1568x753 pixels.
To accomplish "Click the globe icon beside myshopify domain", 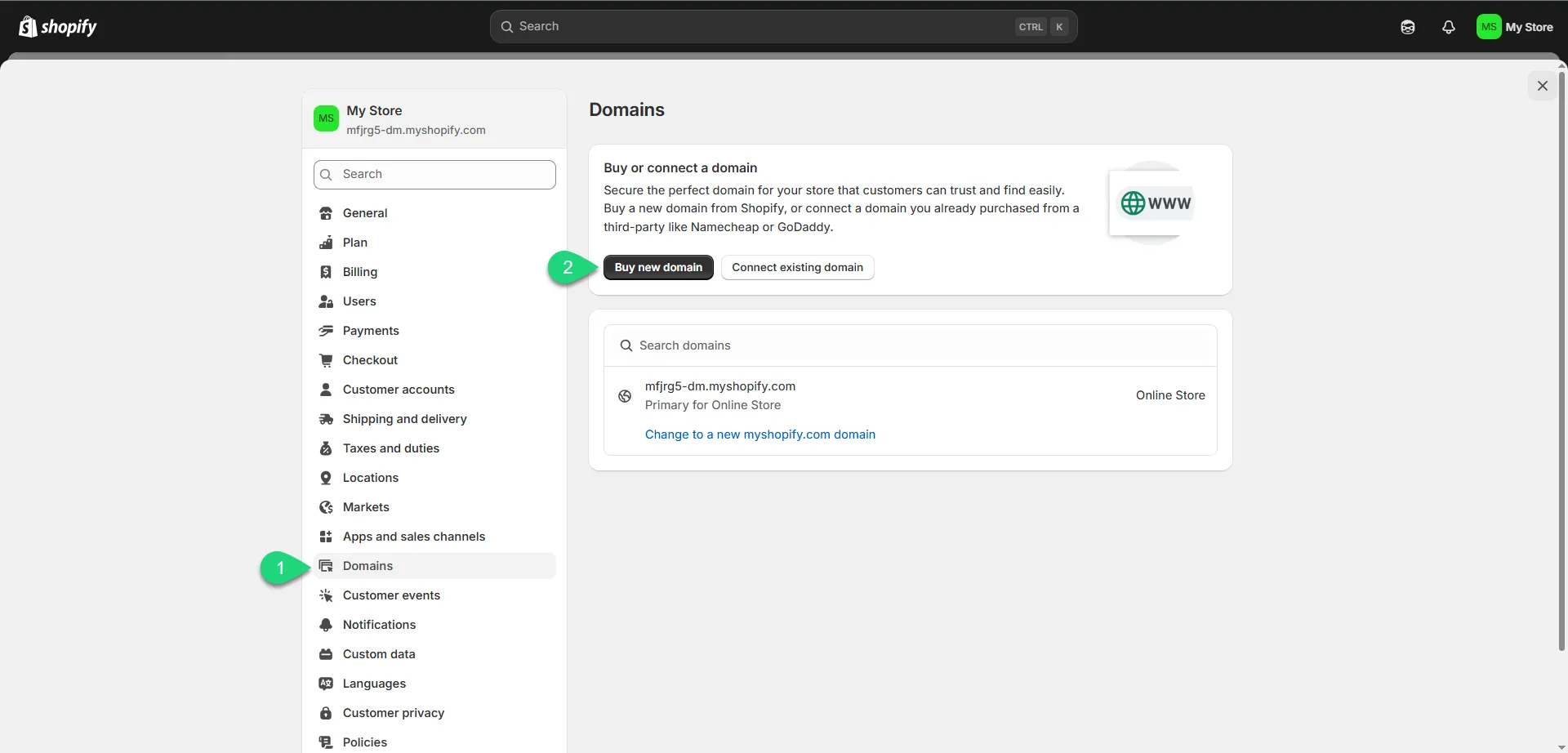I will pyautogui.click(x=625, y=396).
